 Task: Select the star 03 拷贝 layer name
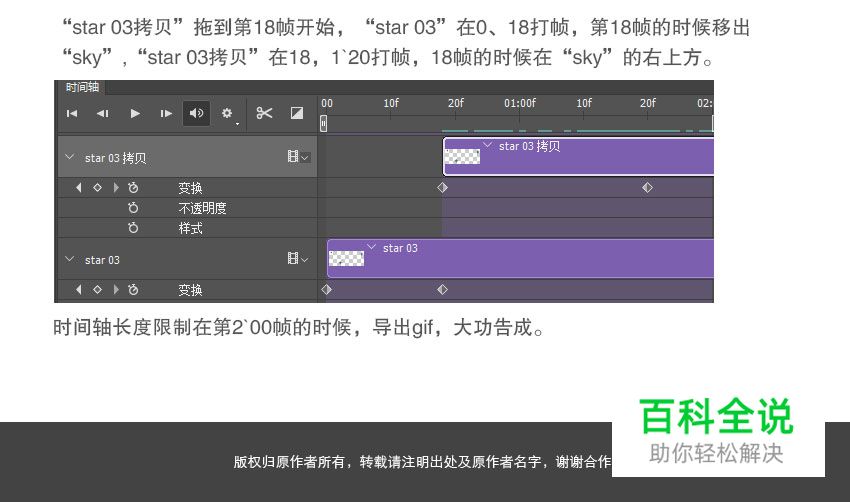(115, 158)
